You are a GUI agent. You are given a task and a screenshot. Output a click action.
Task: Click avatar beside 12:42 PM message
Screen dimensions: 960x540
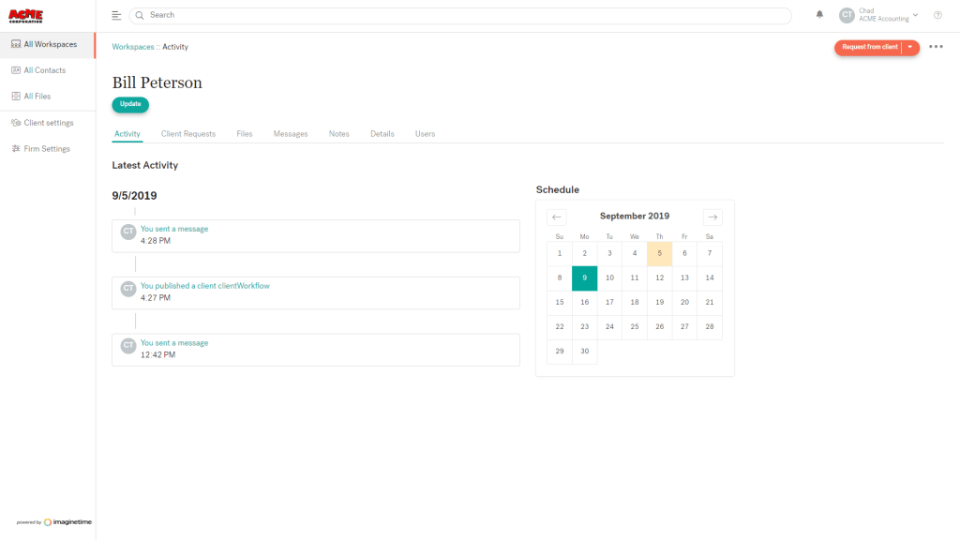(128, 346)
